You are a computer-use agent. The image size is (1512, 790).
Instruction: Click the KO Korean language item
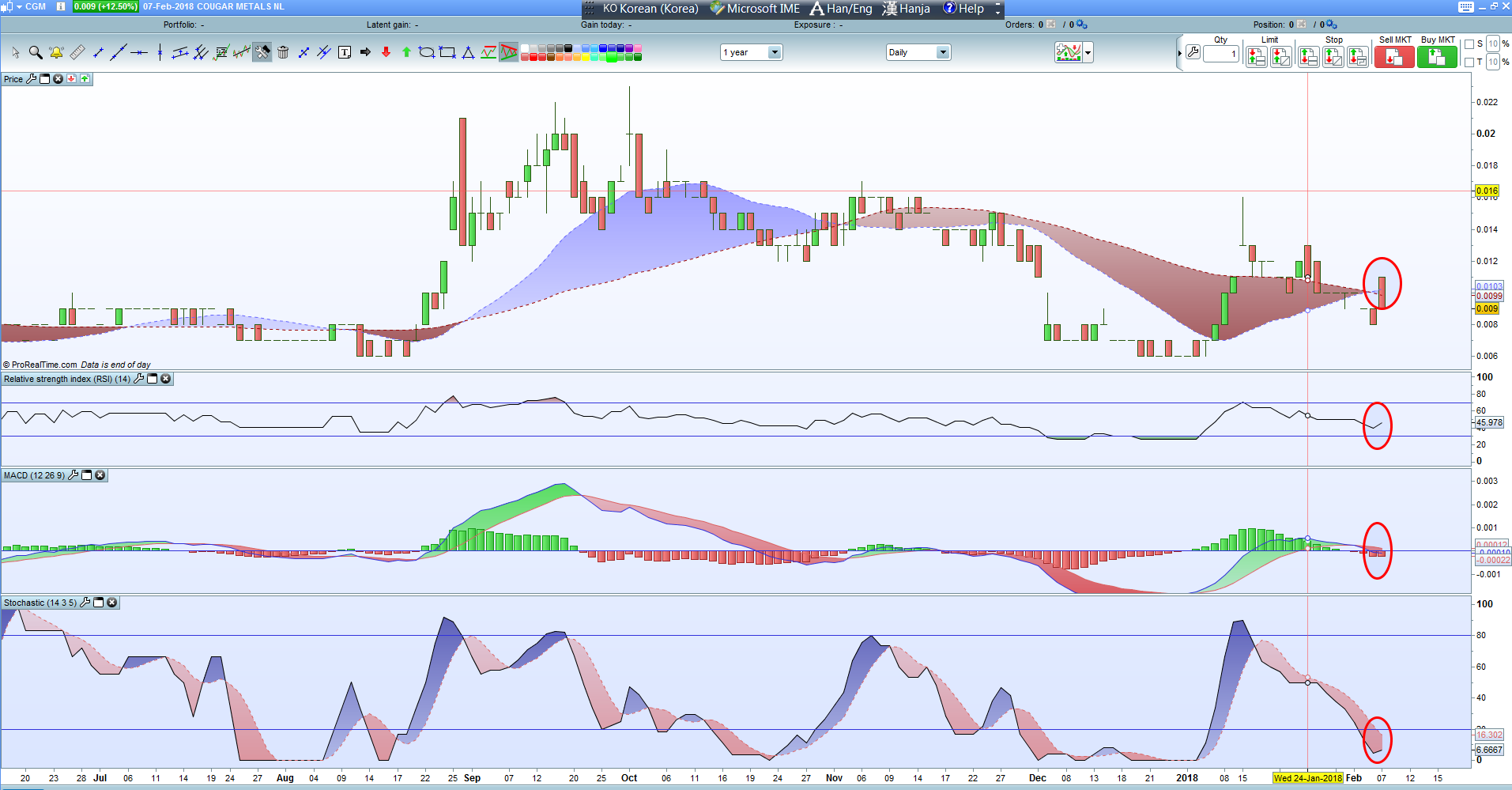click(x=650, y=9)
